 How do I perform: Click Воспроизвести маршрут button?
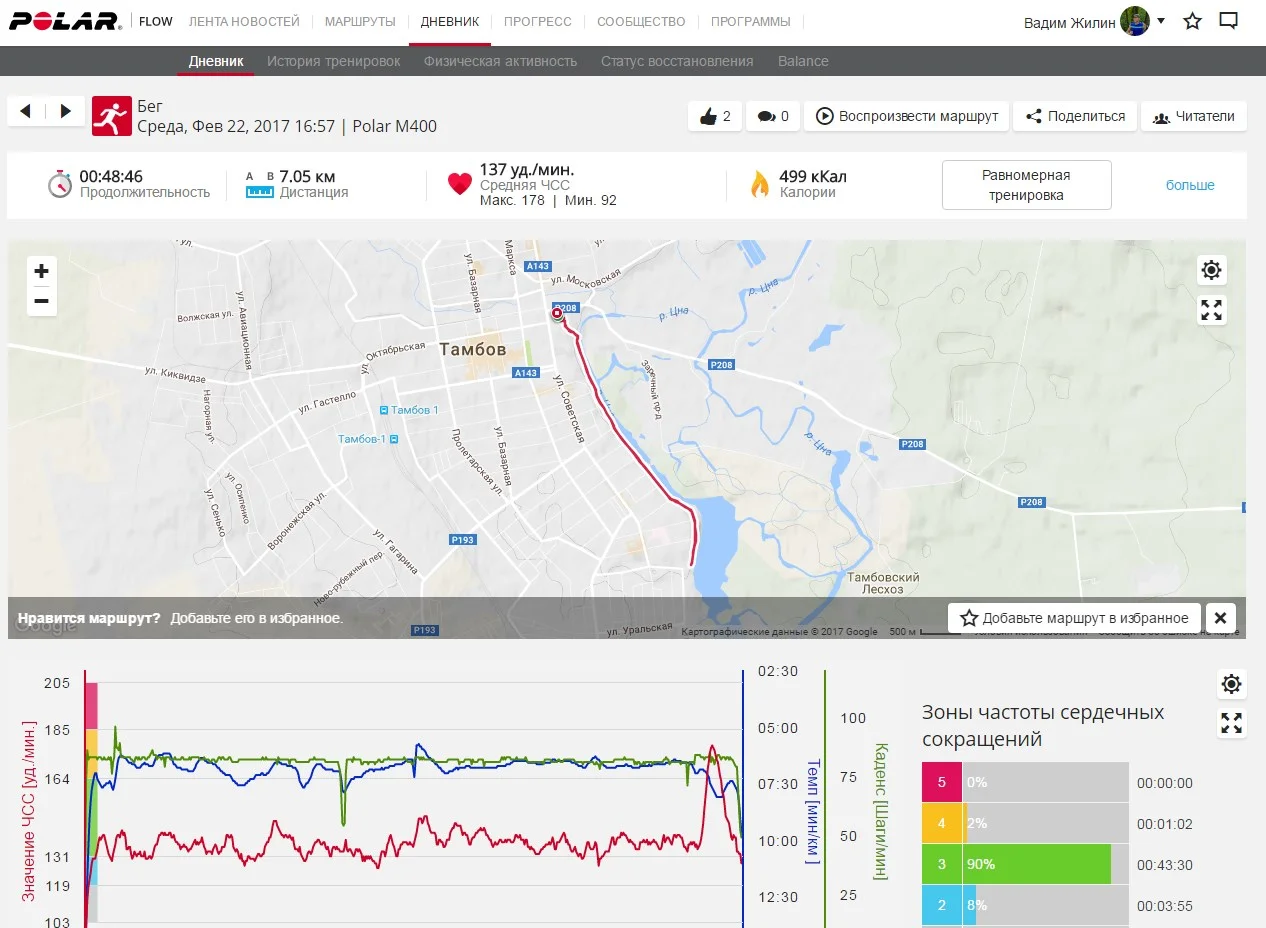click(x=907, y=116)
